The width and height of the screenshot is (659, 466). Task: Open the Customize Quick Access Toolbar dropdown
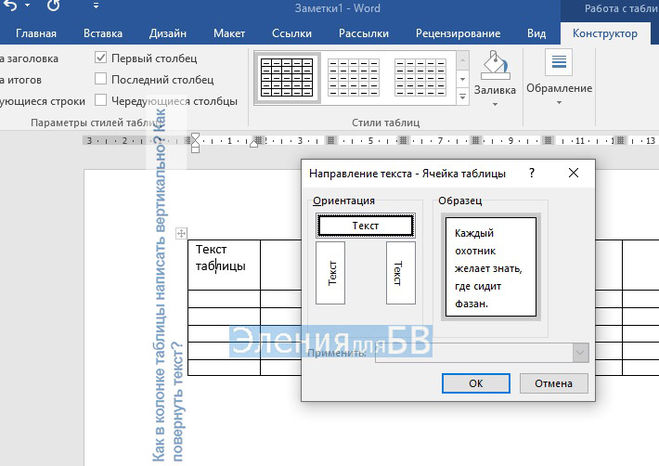pyautogui.click(x=96, y=5)
